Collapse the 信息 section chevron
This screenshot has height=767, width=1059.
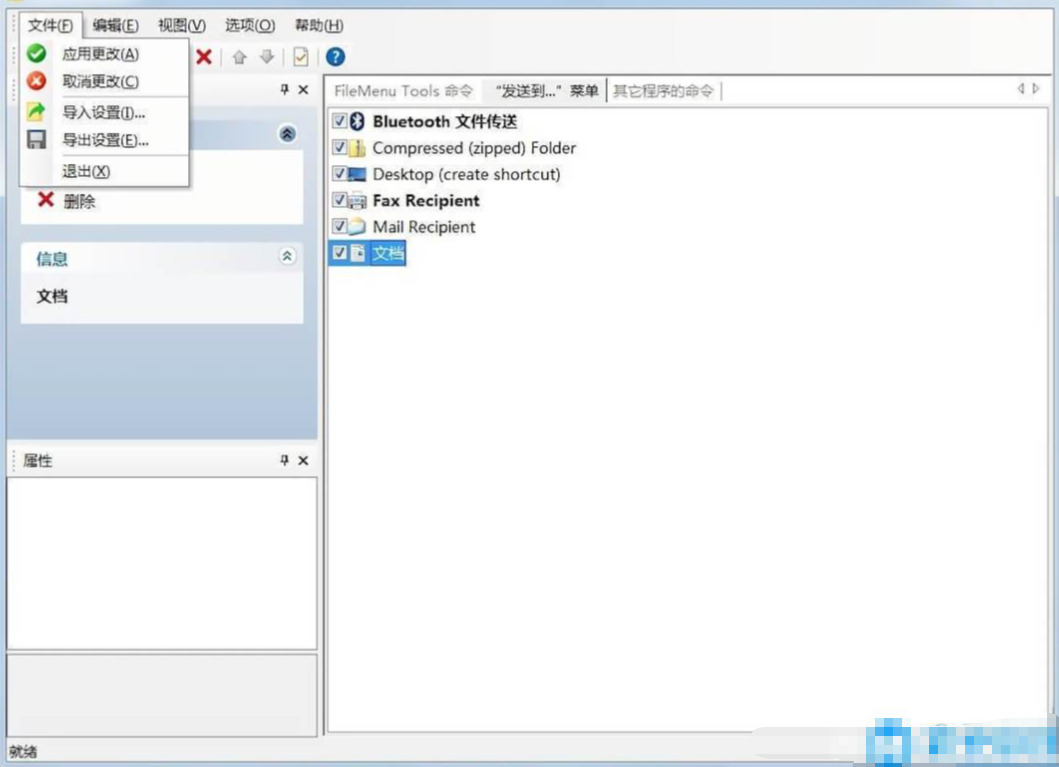[x=287, y=256]
